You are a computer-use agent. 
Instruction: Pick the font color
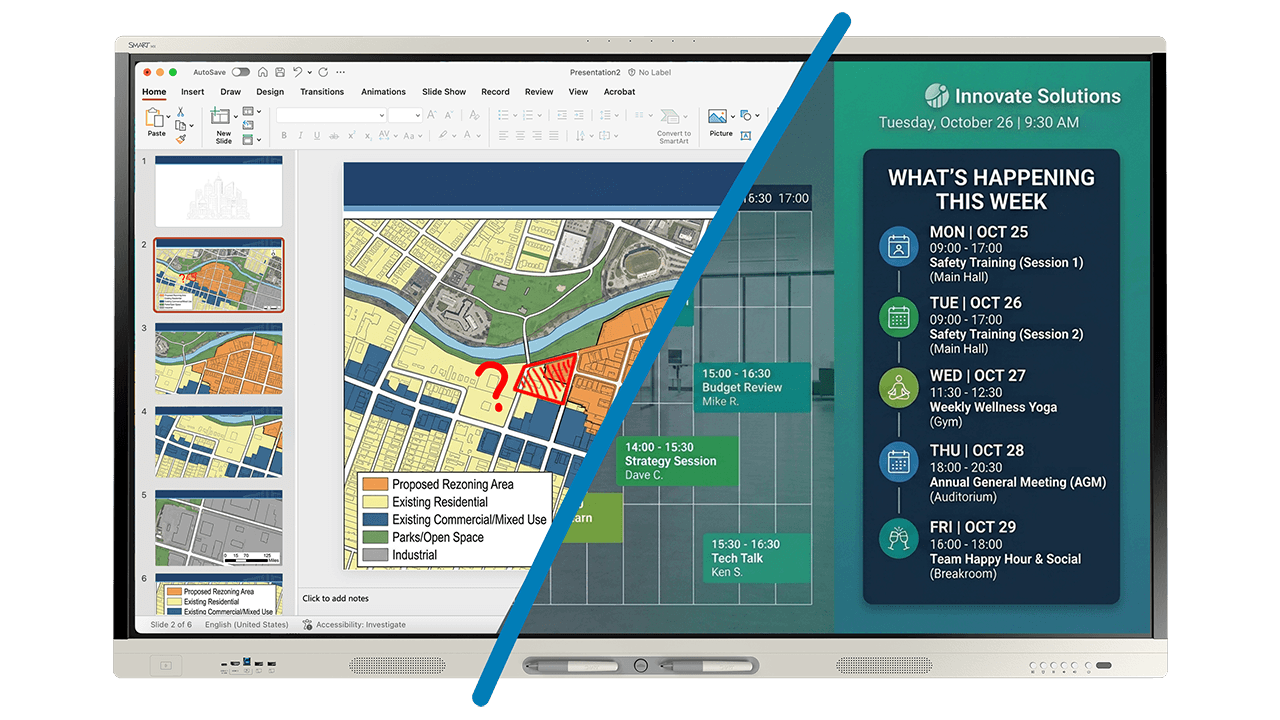[468, 135]
